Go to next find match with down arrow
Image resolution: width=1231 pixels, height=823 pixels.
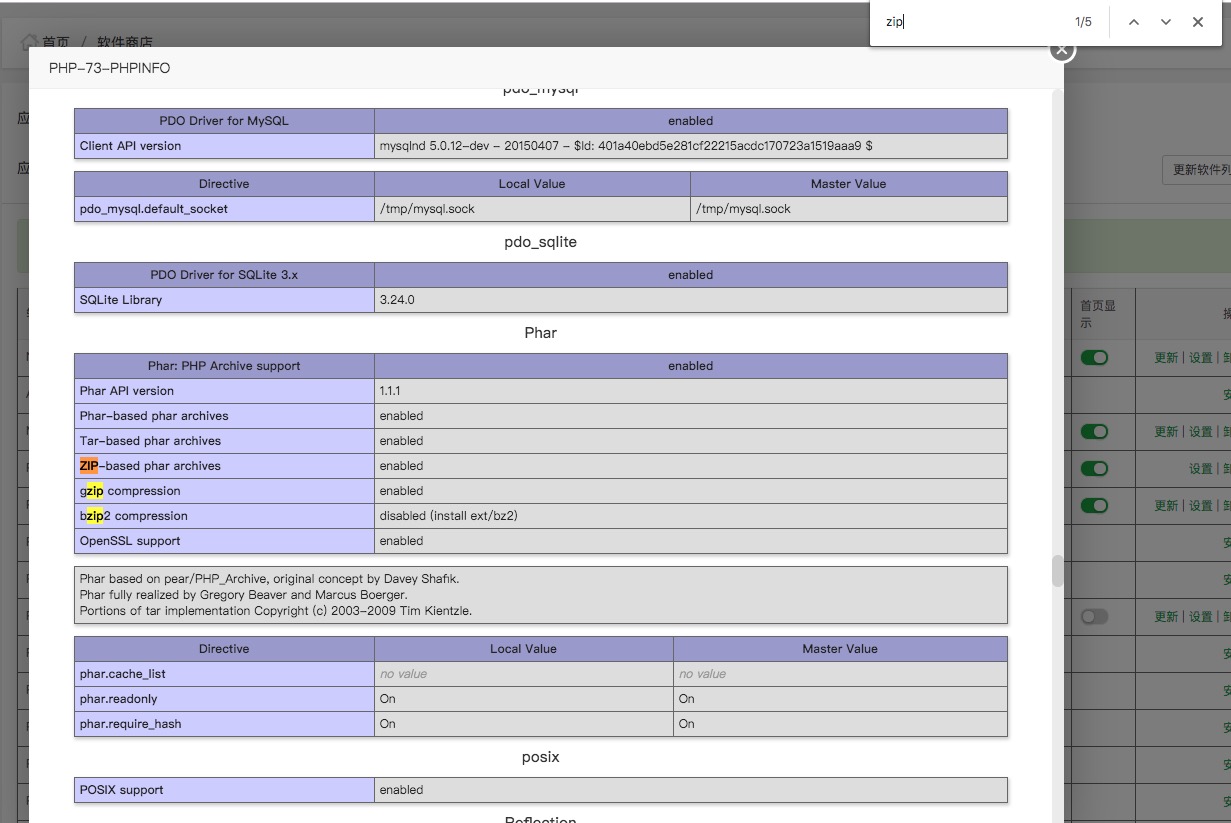pyautogui.click(x=1166, y=22)
